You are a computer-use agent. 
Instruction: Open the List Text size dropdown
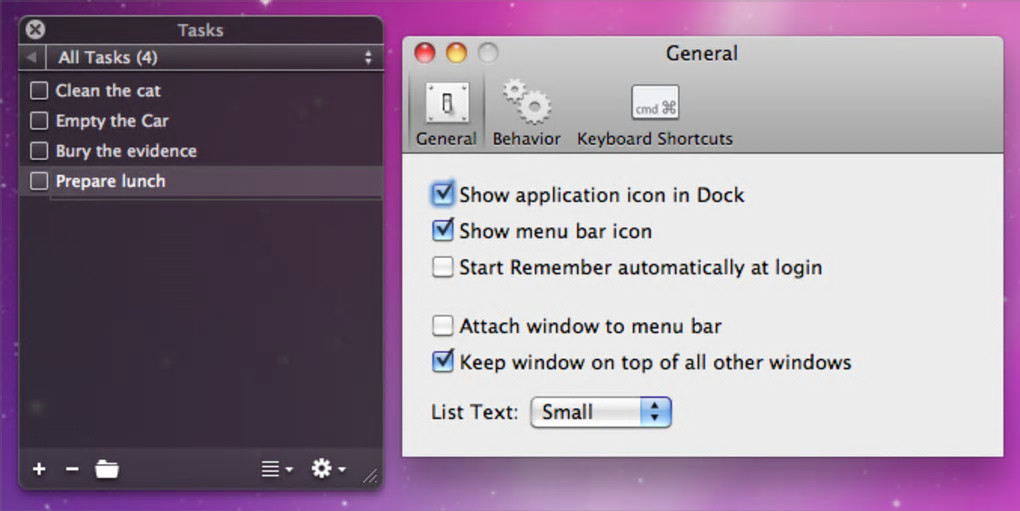(x=600, y=412)
